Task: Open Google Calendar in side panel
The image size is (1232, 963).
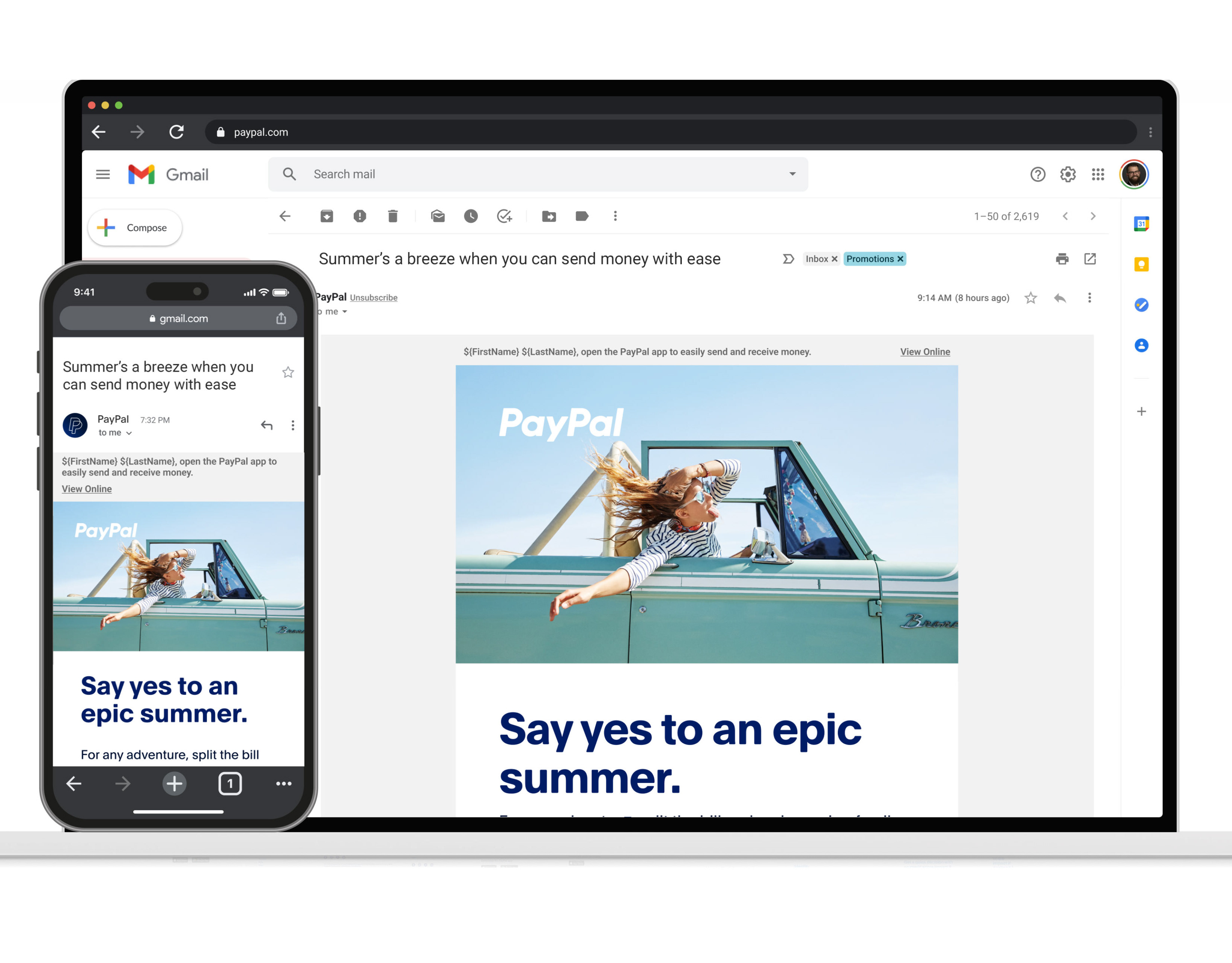Action: tap(1141, 224)
